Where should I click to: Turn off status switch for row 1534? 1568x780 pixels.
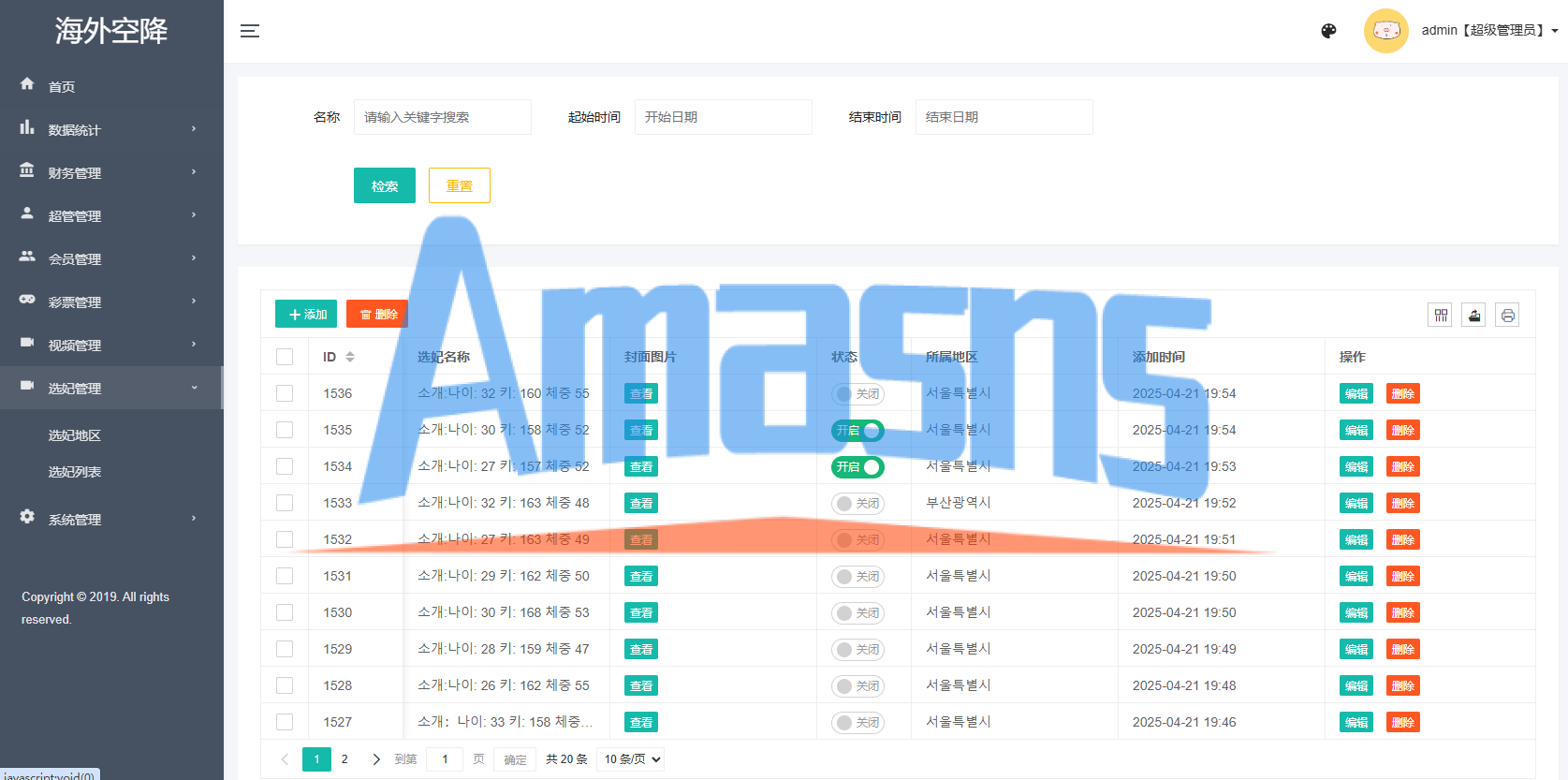click(857, 467)
